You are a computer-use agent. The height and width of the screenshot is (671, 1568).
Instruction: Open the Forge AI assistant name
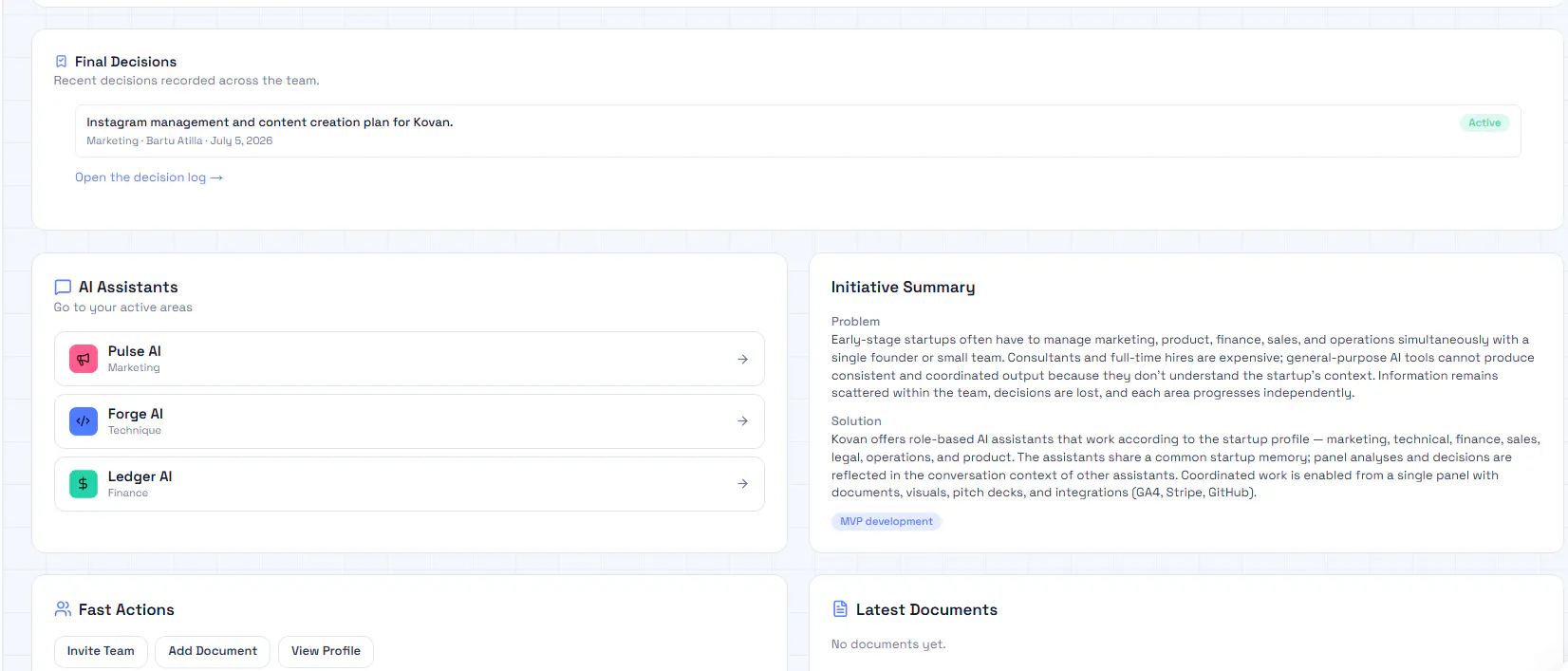pyautogui.click(x=136, y=414)
